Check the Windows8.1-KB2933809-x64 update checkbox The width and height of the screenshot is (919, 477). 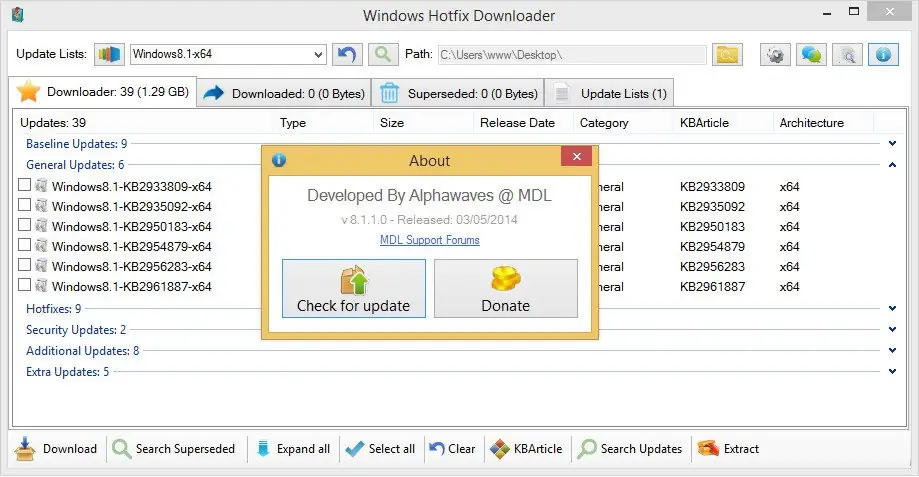pyautogui.click(x=25, y=185)
